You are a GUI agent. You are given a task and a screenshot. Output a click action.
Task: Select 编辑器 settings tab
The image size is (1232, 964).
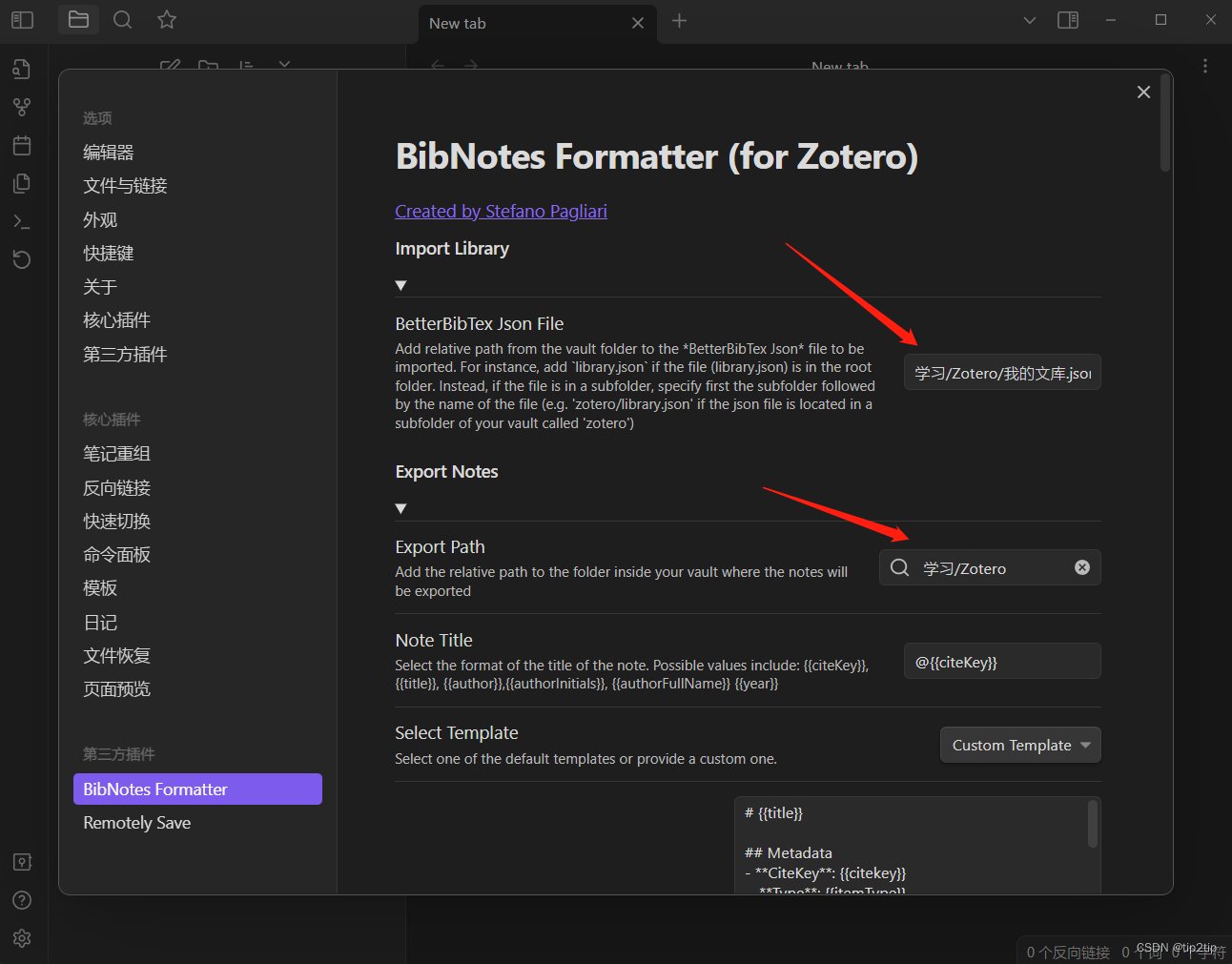pos(109,152)
